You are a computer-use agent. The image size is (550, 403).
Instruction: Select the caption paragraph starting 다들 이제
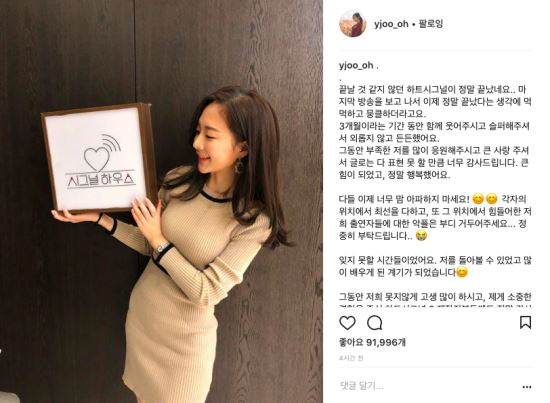435,217
